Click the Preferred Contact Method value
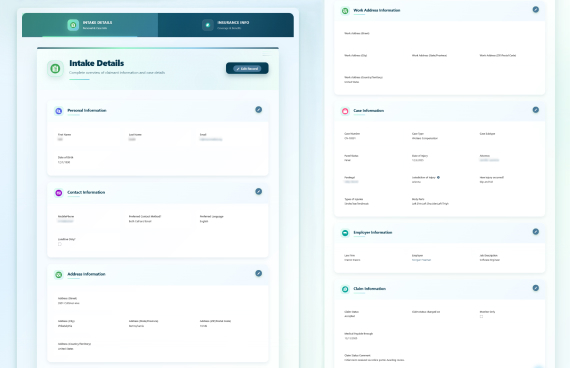 point(140,221)
